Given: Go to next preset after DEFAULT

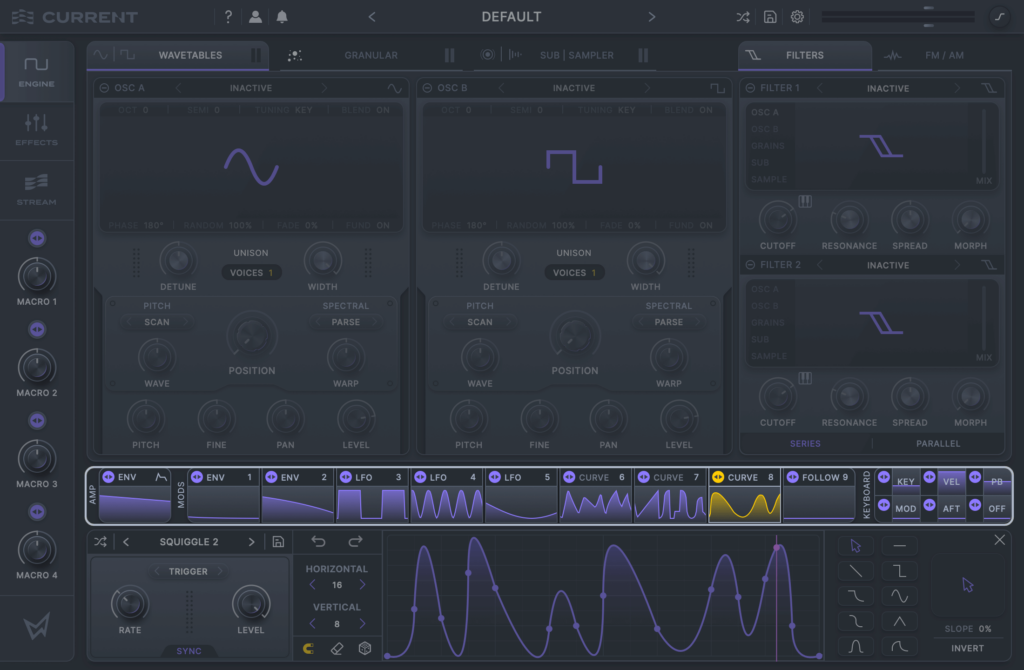Looking at the screenshot, I should coord(652,17).
